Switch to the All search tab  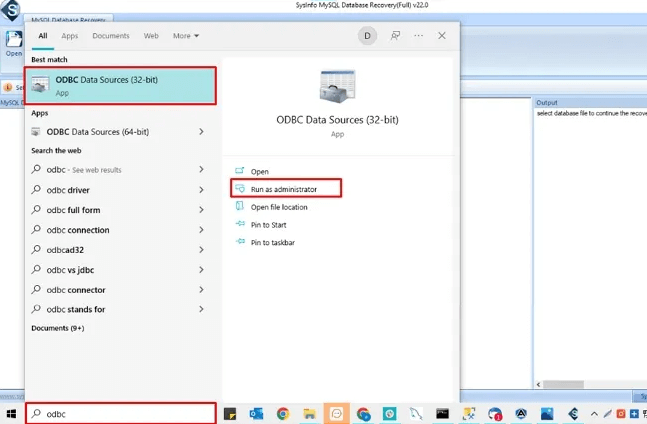(x=43, y=36)
